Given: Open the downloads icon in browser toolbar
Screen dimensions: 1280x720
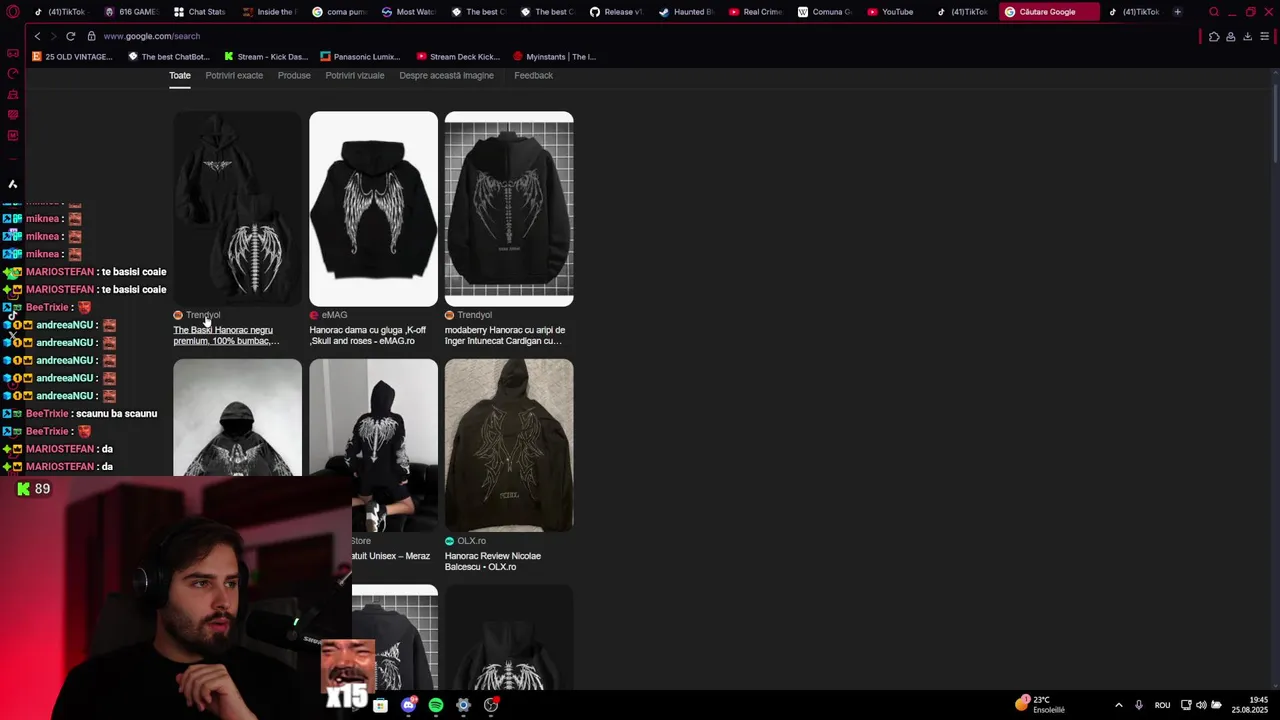Looking at the screenshot, I should click(x=1247, y=37).
